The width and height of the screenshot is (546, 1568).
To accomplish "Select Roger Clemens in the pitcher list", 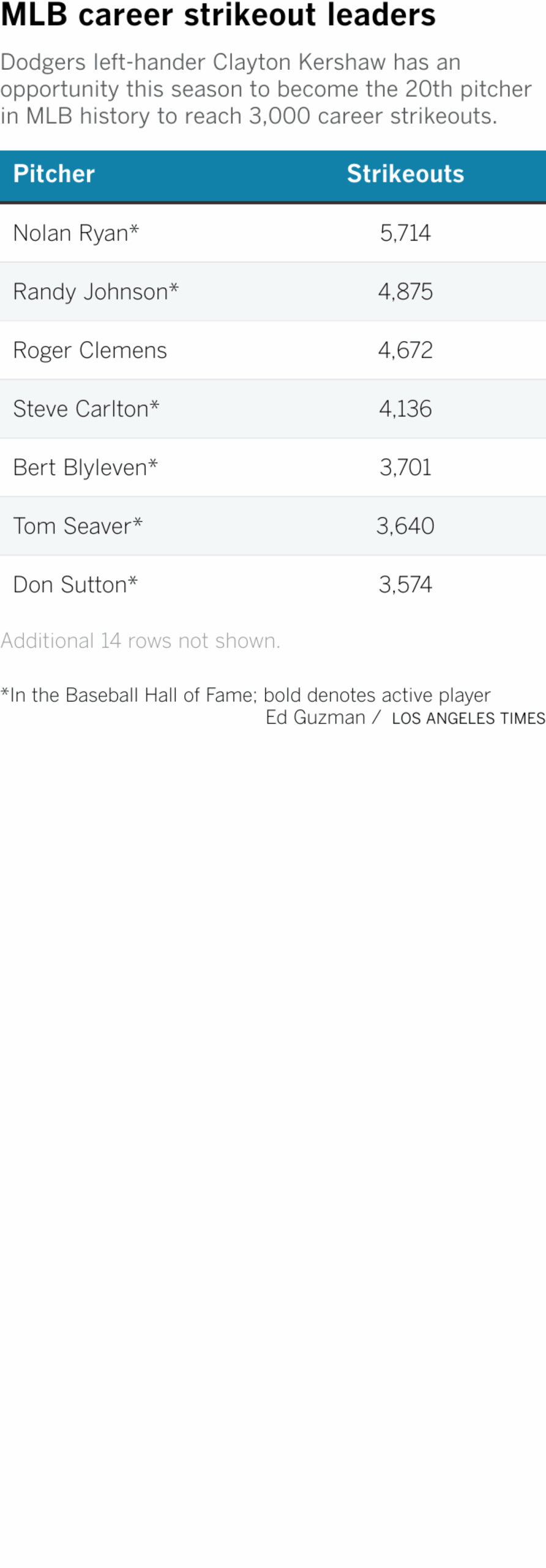I will 90,350.
